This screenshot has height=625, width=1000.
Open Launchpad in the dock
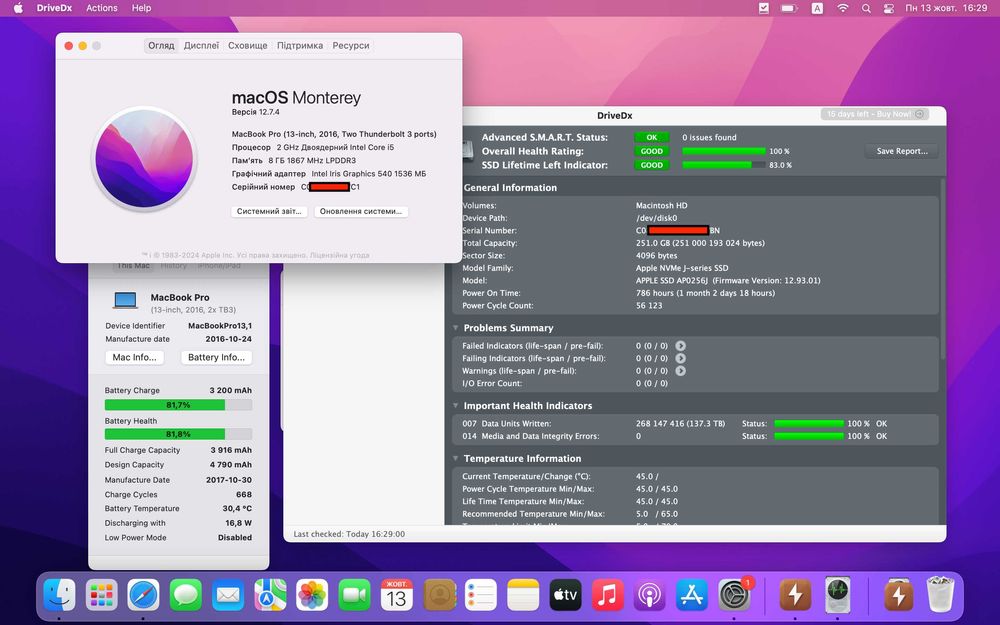coord(101,596)
